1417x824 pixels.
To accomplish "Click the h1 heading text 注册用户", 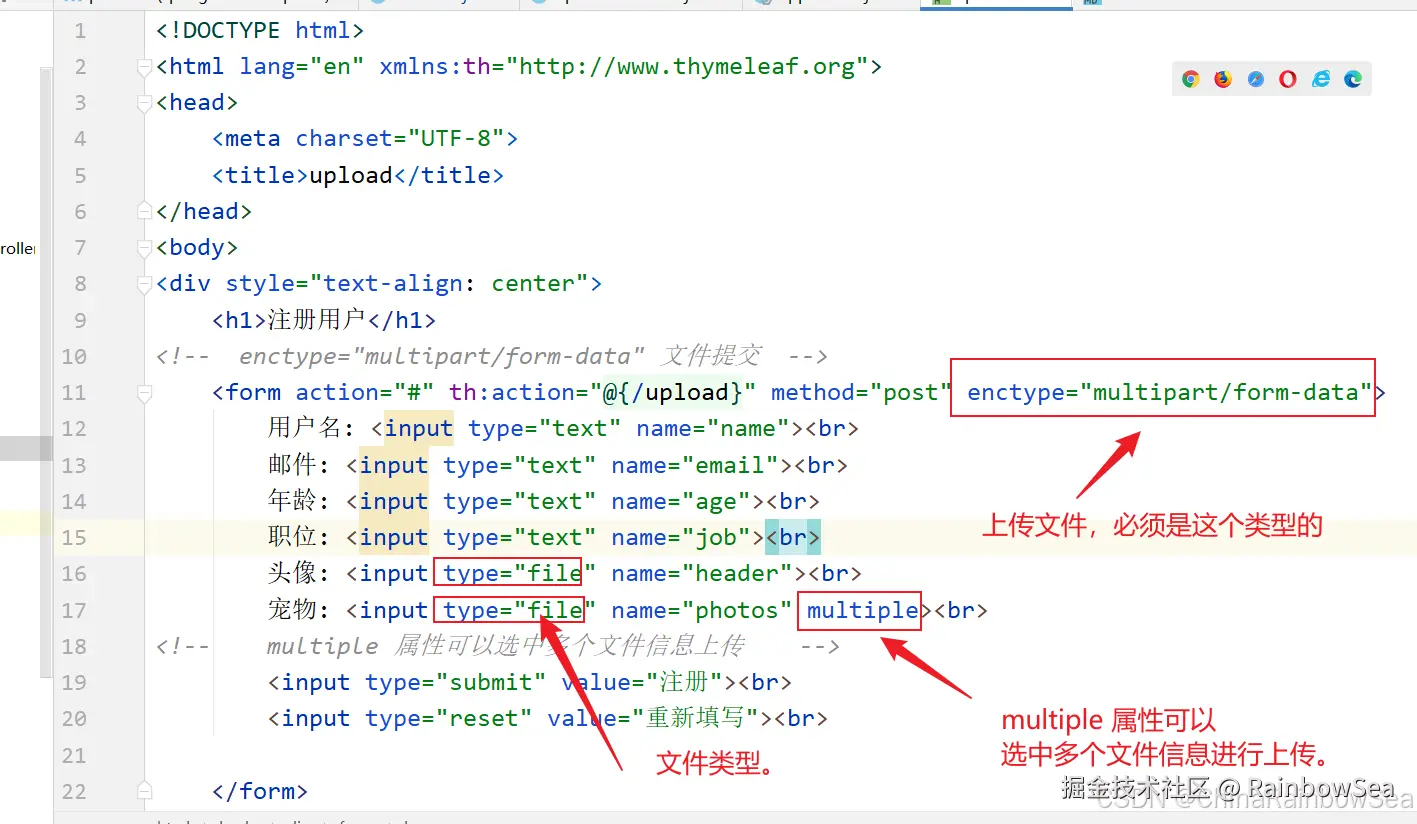I will [317, 321].
